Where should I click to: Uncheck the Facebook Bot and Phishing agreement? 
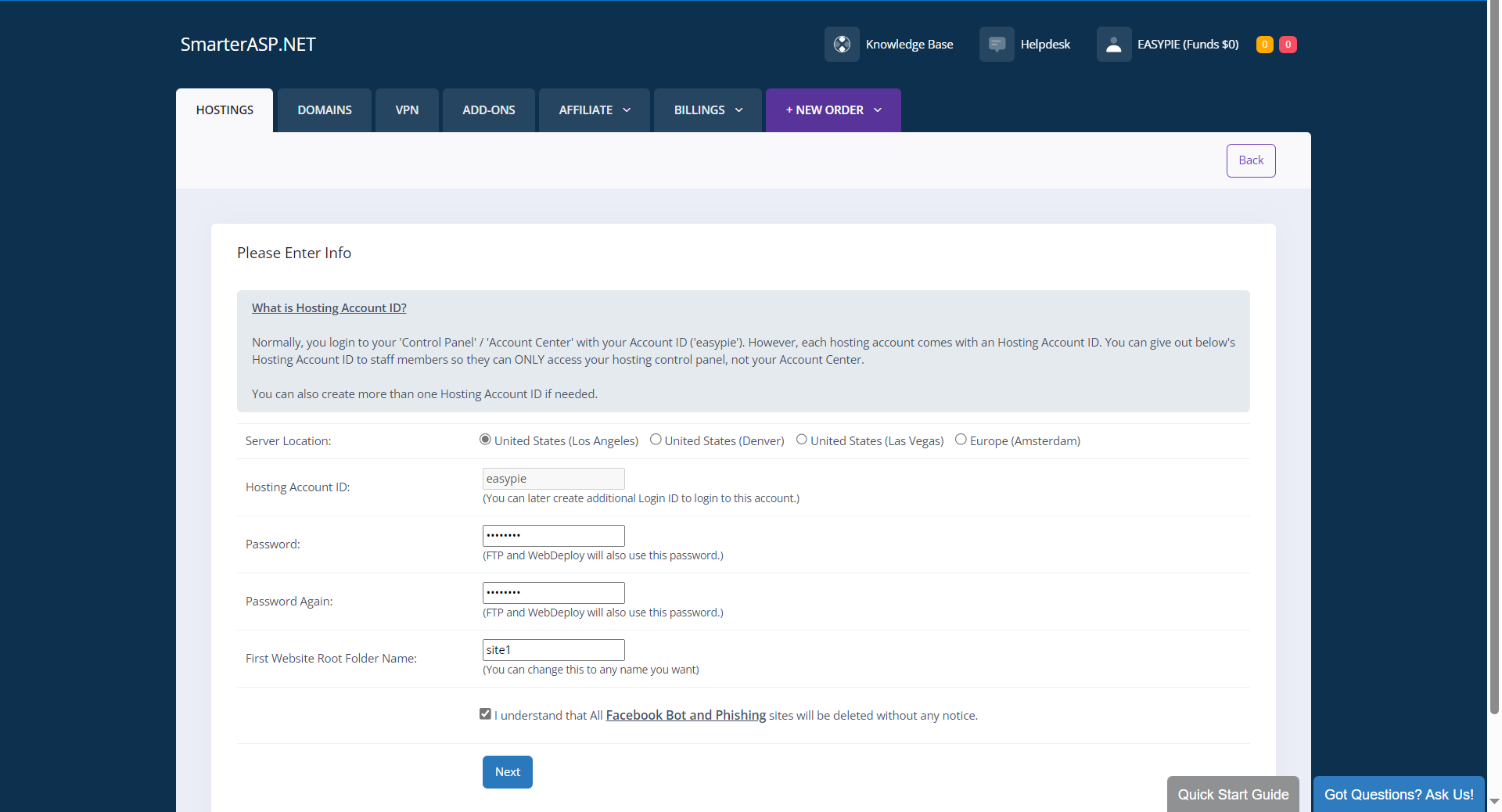[x=485, y=713]
